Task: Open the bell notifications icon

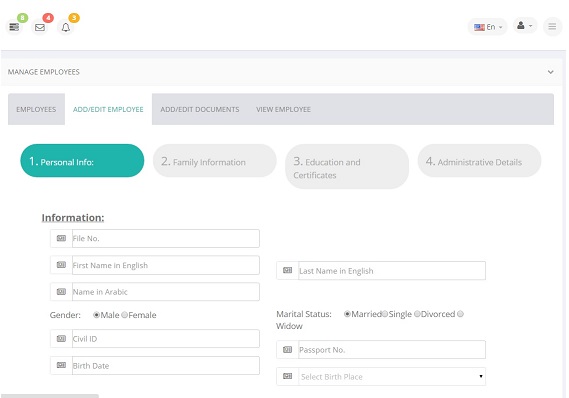Action: (x=66, y=27)
